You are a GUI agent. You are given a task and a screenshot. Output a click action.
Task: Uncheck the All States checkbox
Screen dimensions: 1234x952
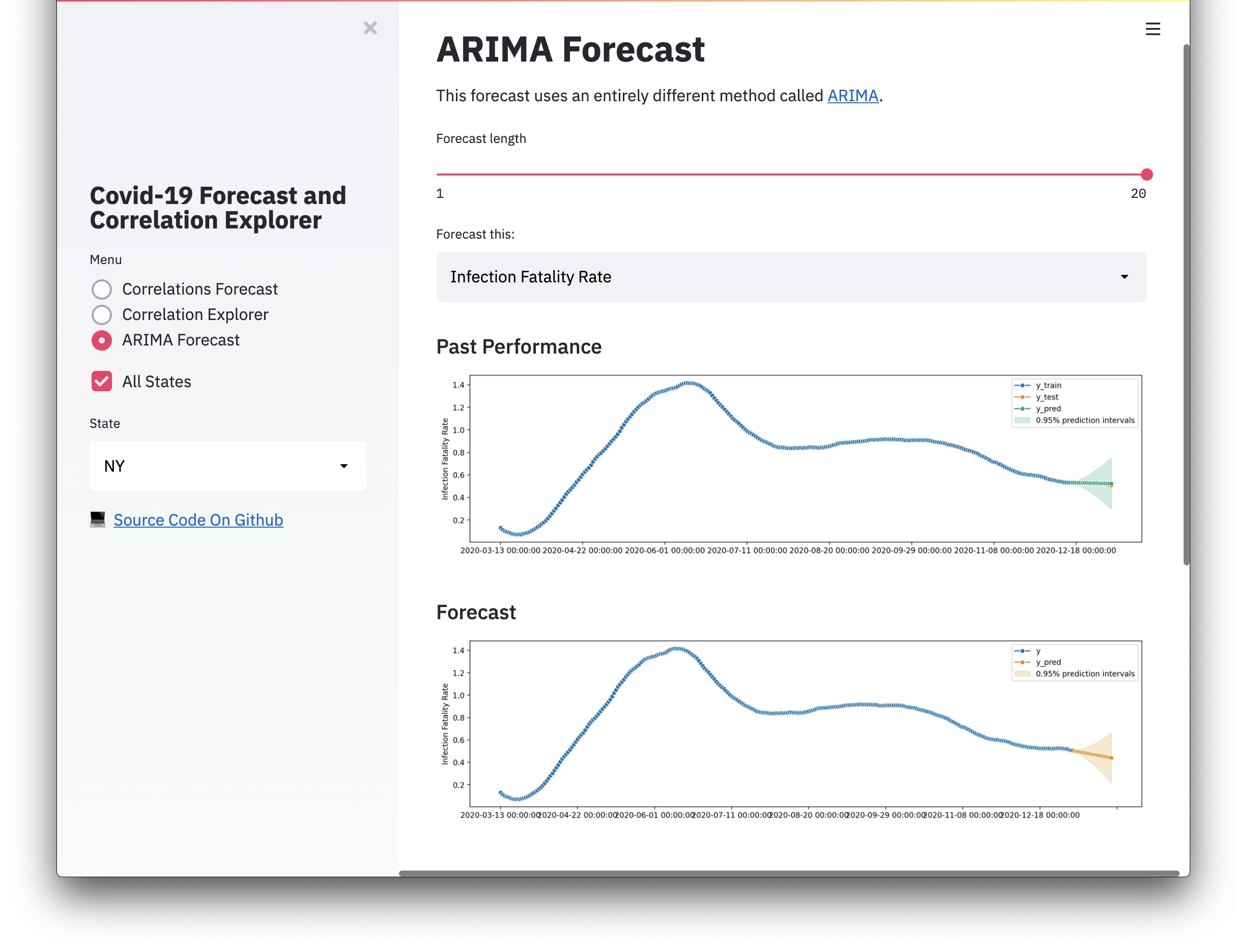click(102, 382)
